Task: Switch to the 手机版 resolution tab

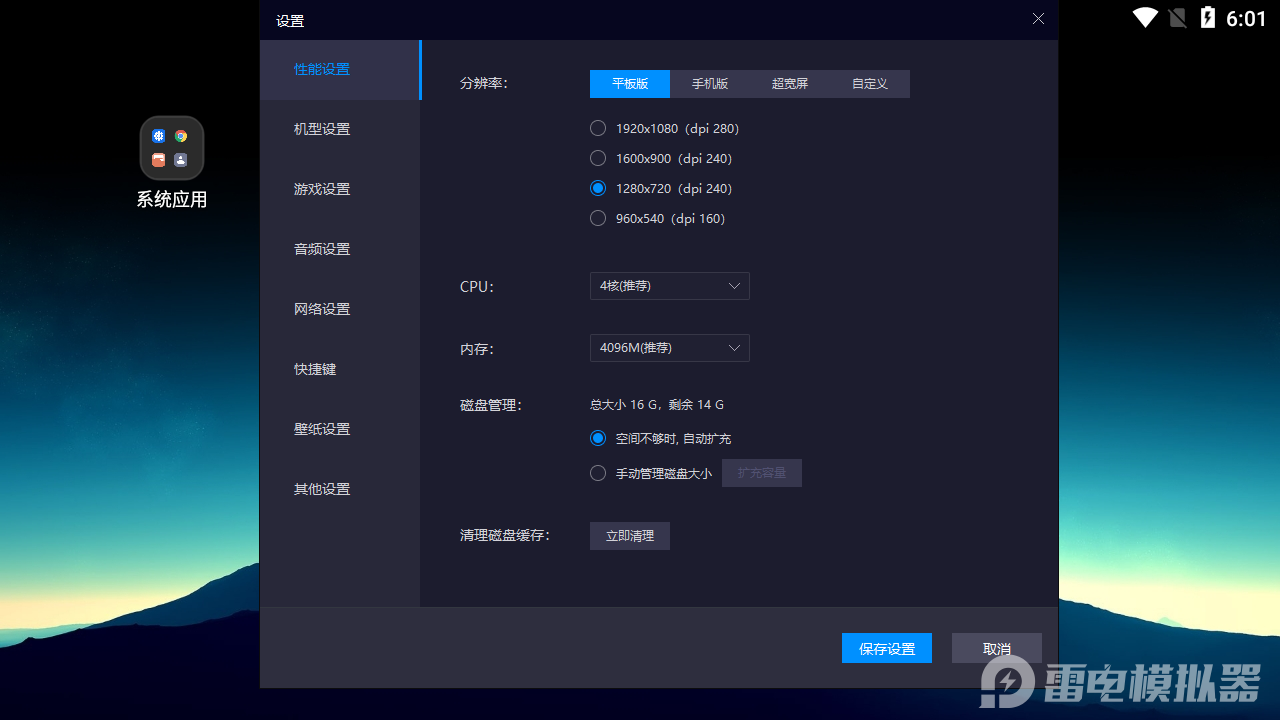Action: (x=710, y=84)
